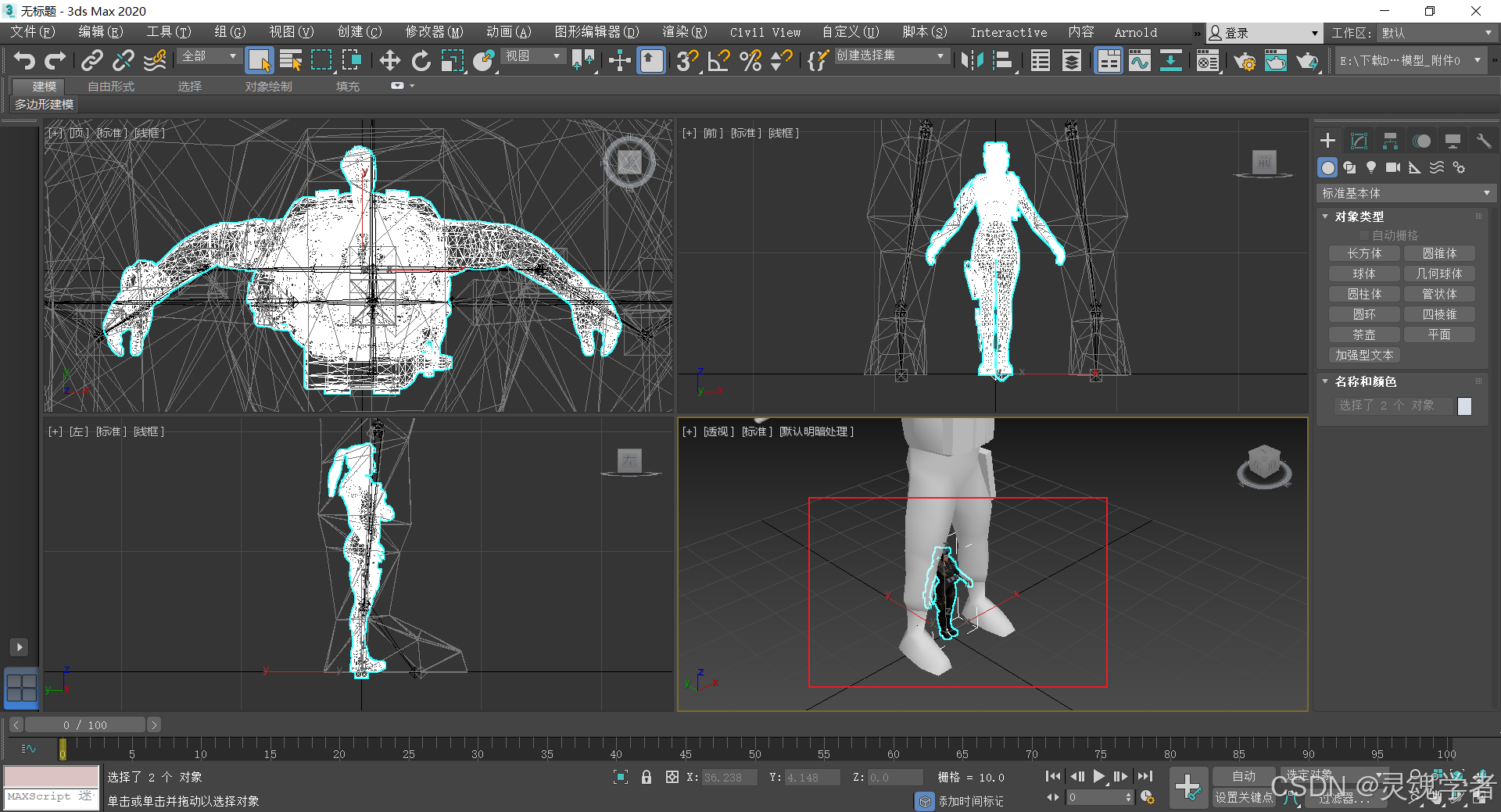Click the Undo arrow in main toolbar
The image size is (1501, 812).
pos(24,60)
